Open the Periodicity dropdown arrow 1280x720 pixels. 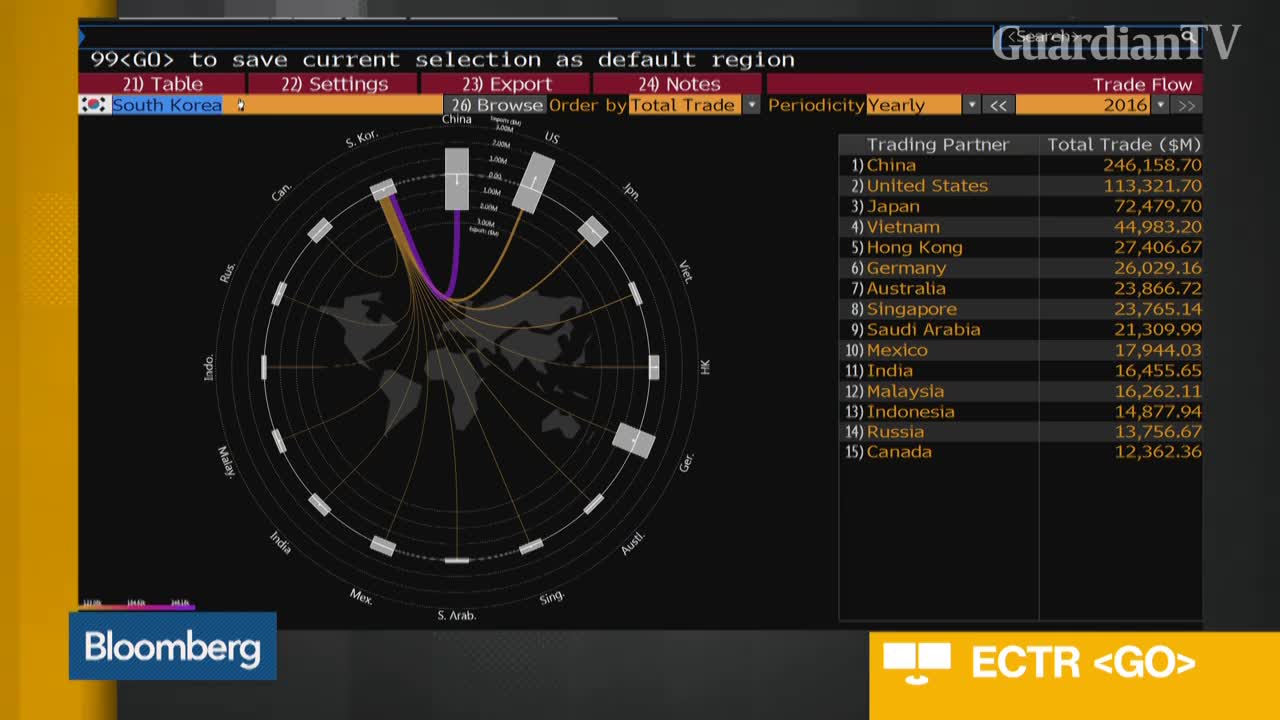click(971, 105)
